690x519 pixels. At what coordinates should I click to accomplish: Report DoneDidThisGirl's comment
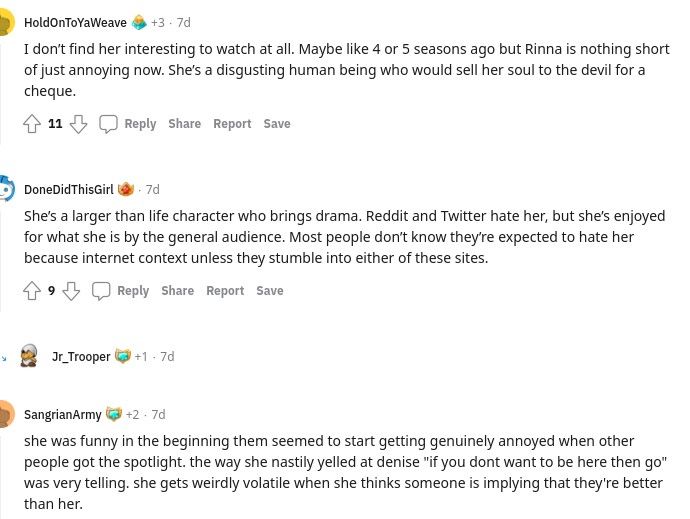click(225, 291)
